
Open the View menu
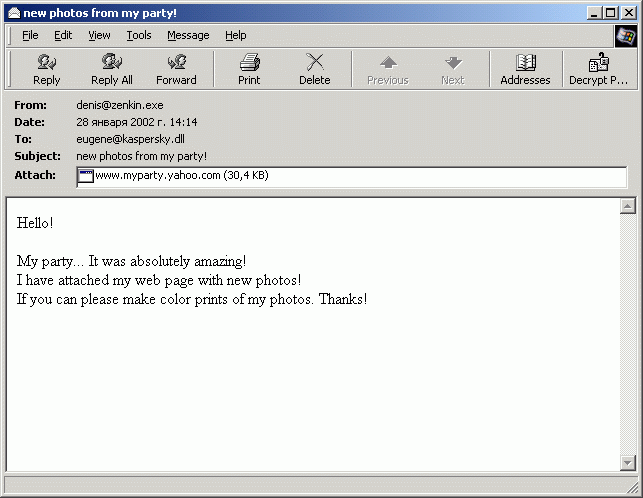tap(99, 35)
